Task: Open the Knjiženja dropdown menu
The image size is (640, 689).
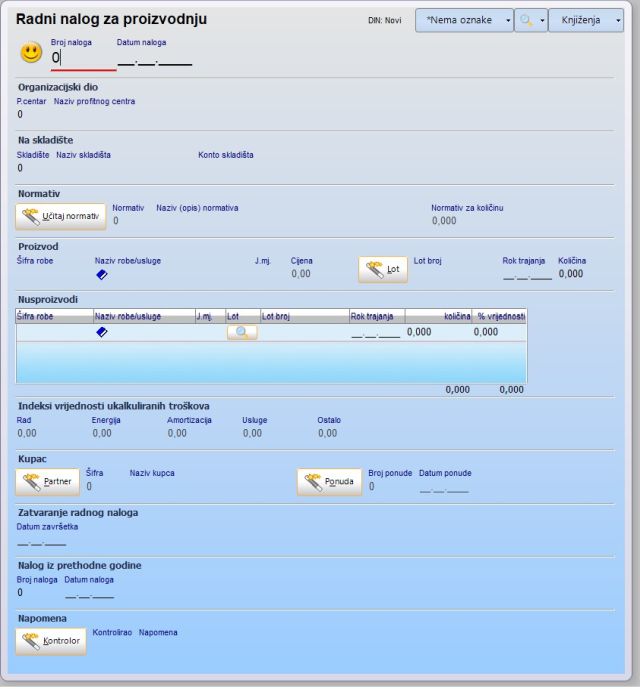Action: click(585, 20)
